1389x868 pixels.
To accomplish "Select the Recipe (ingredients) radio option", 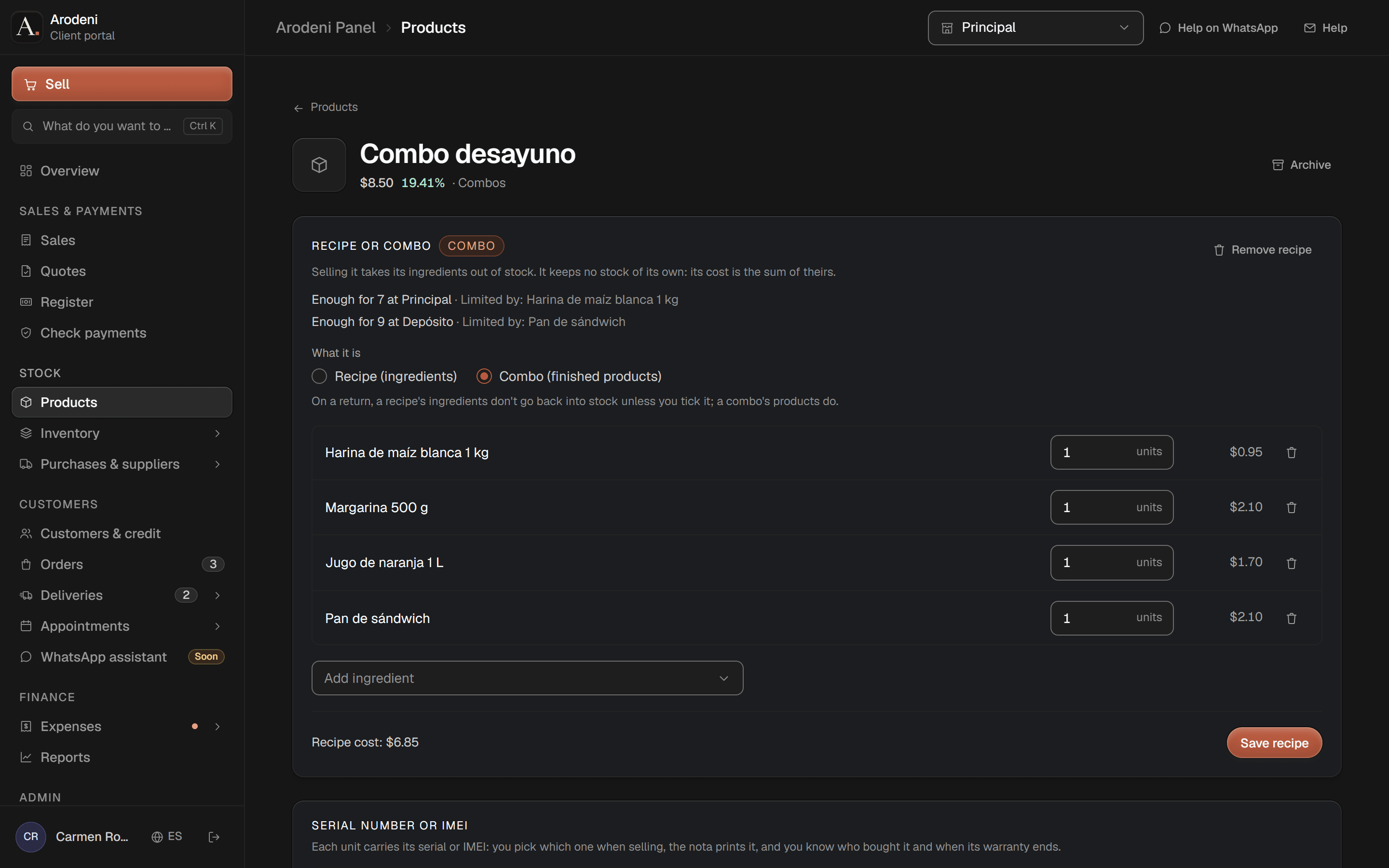I will pos(319,376).
